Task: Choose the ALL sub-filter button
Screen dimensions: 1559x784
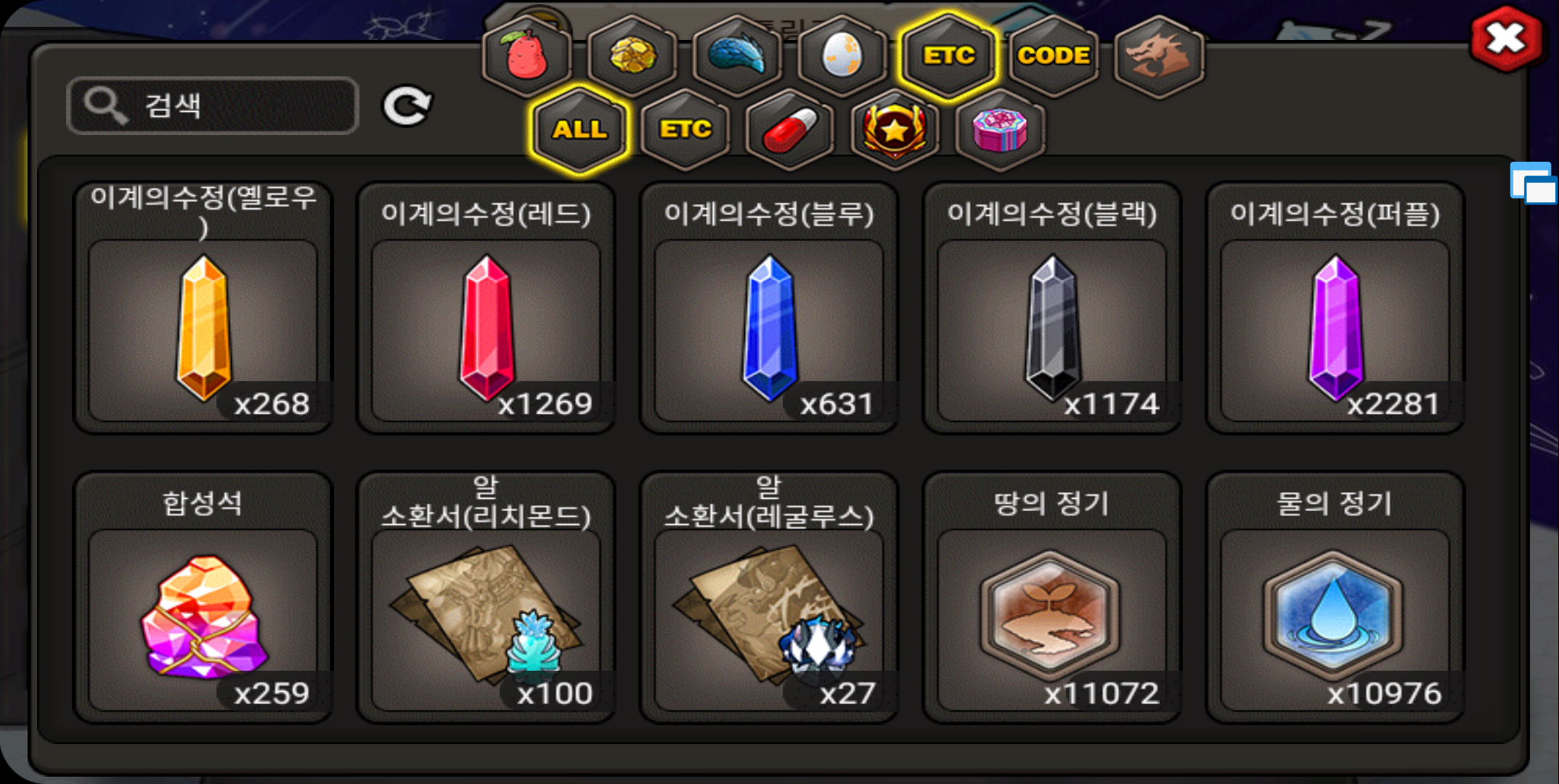Action: (579, 129)
